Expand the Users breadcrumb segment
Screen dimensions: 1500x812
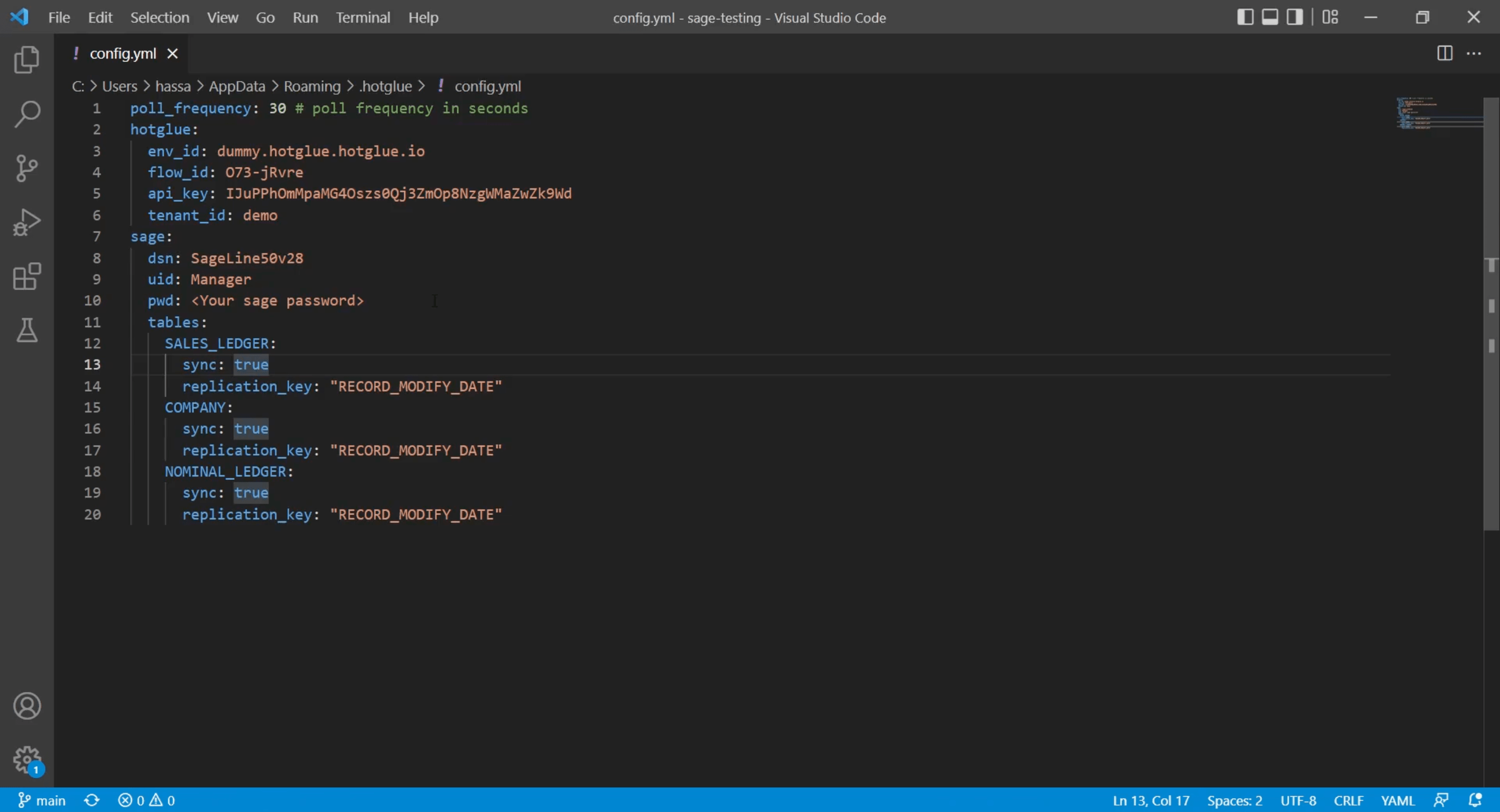[120, 86]
